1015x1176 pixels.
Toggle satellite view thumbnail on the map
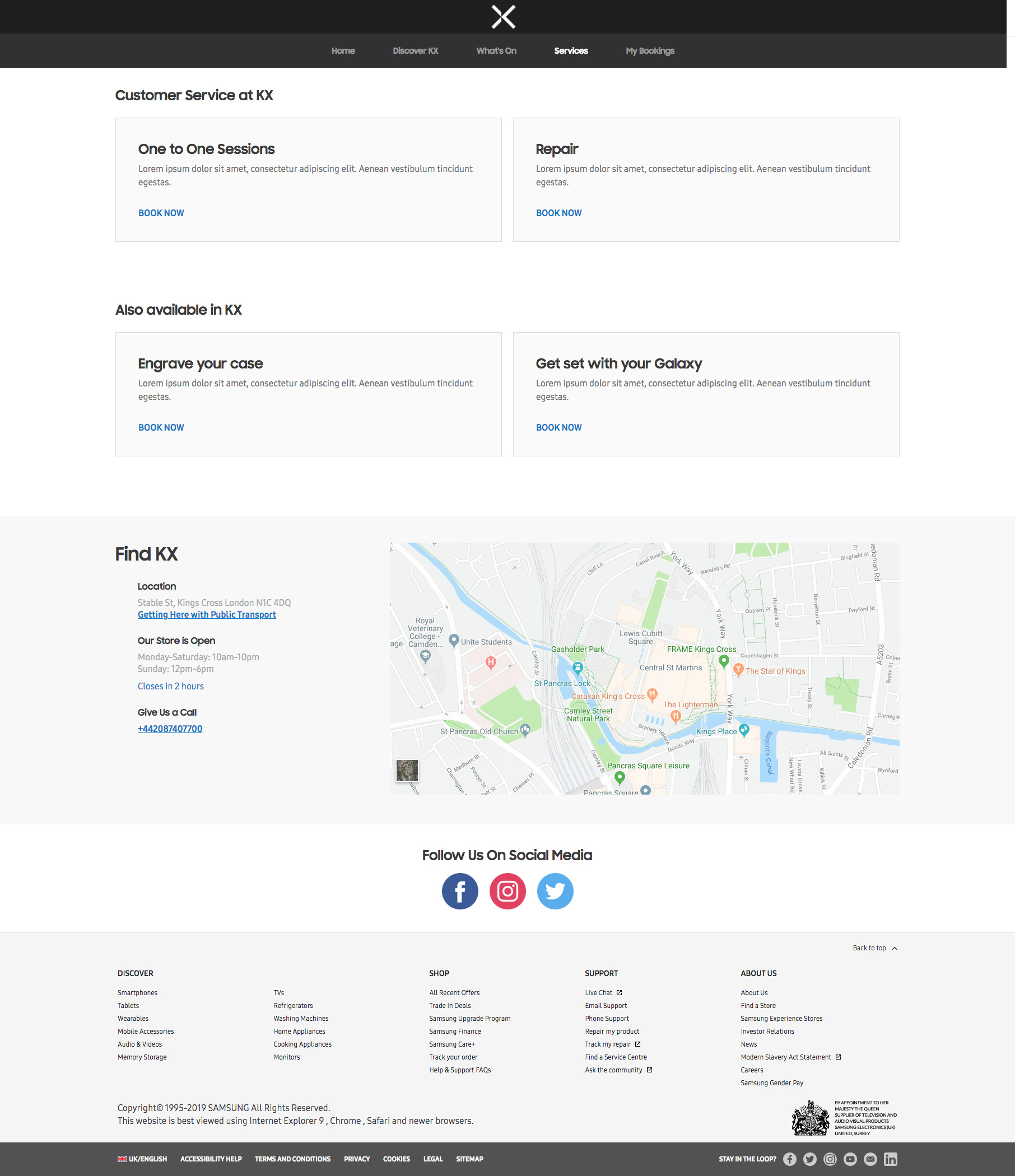click(x=407, y=770)
